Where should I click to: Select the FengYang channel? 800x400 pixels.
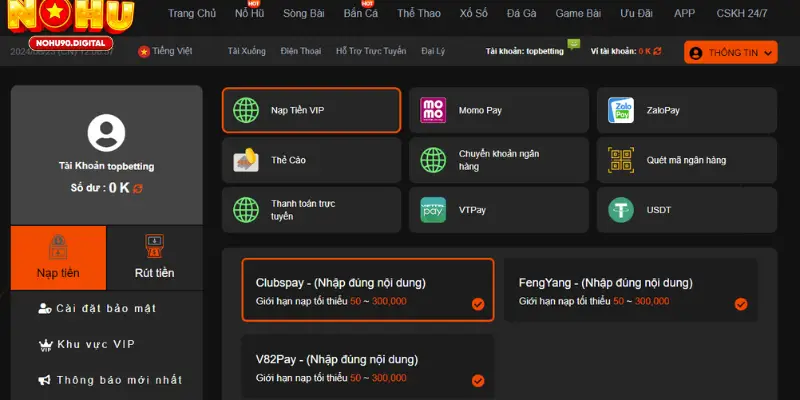tap(631, 290)
